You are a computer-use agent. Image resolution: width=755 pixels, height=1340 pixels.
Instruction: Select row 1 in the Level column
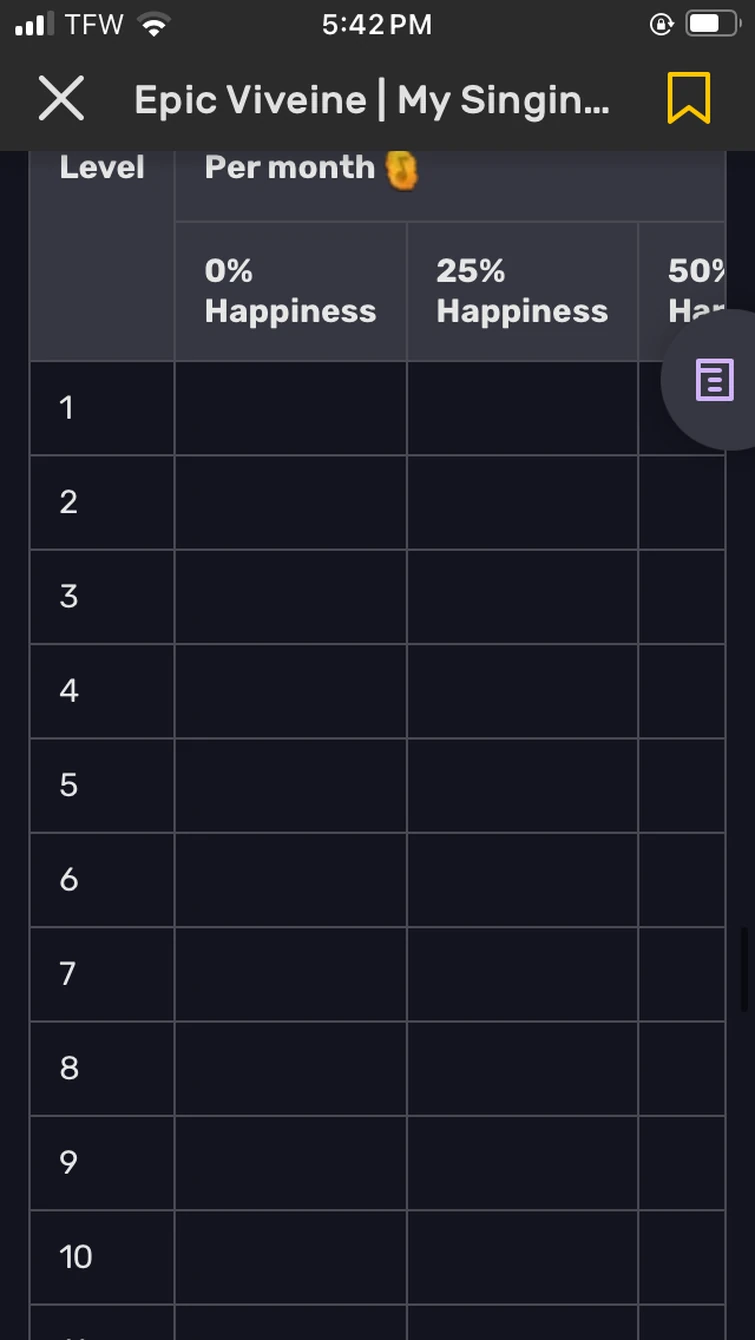101,407
